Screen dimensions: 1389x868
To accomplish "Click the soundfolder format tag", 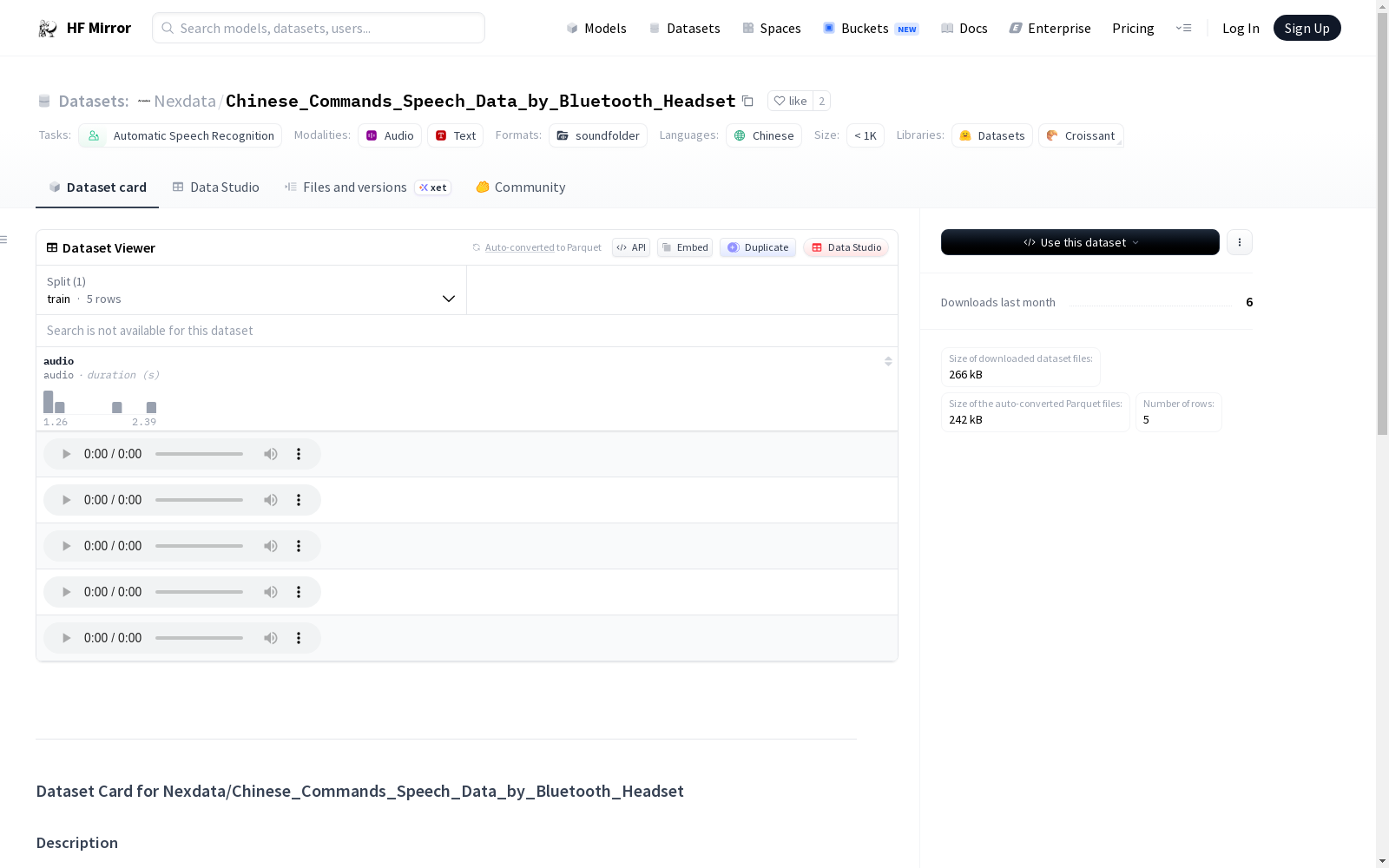I will [598, 135].
